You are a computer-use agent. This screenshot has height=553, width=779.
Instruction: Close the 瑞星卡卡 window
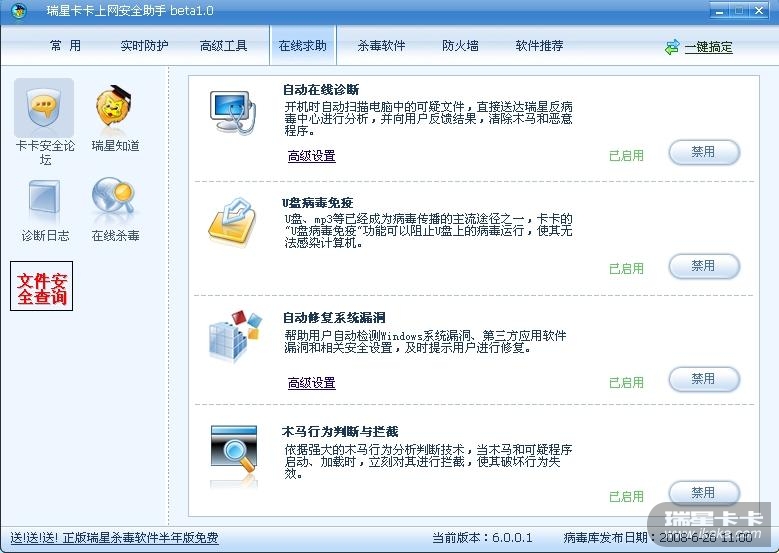pos(759,10)
